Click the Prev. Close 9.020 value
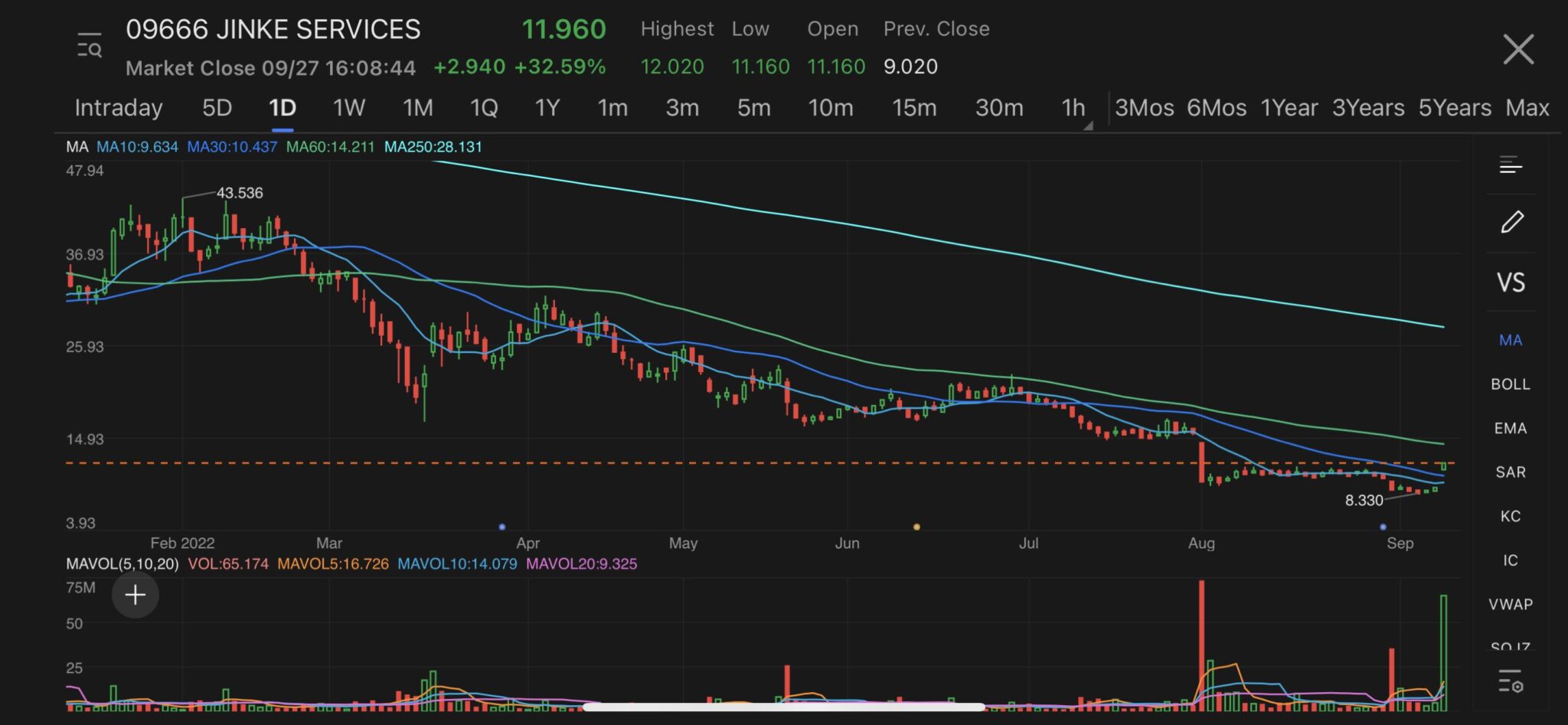The image size is (1568, 725). pos(910,67)
